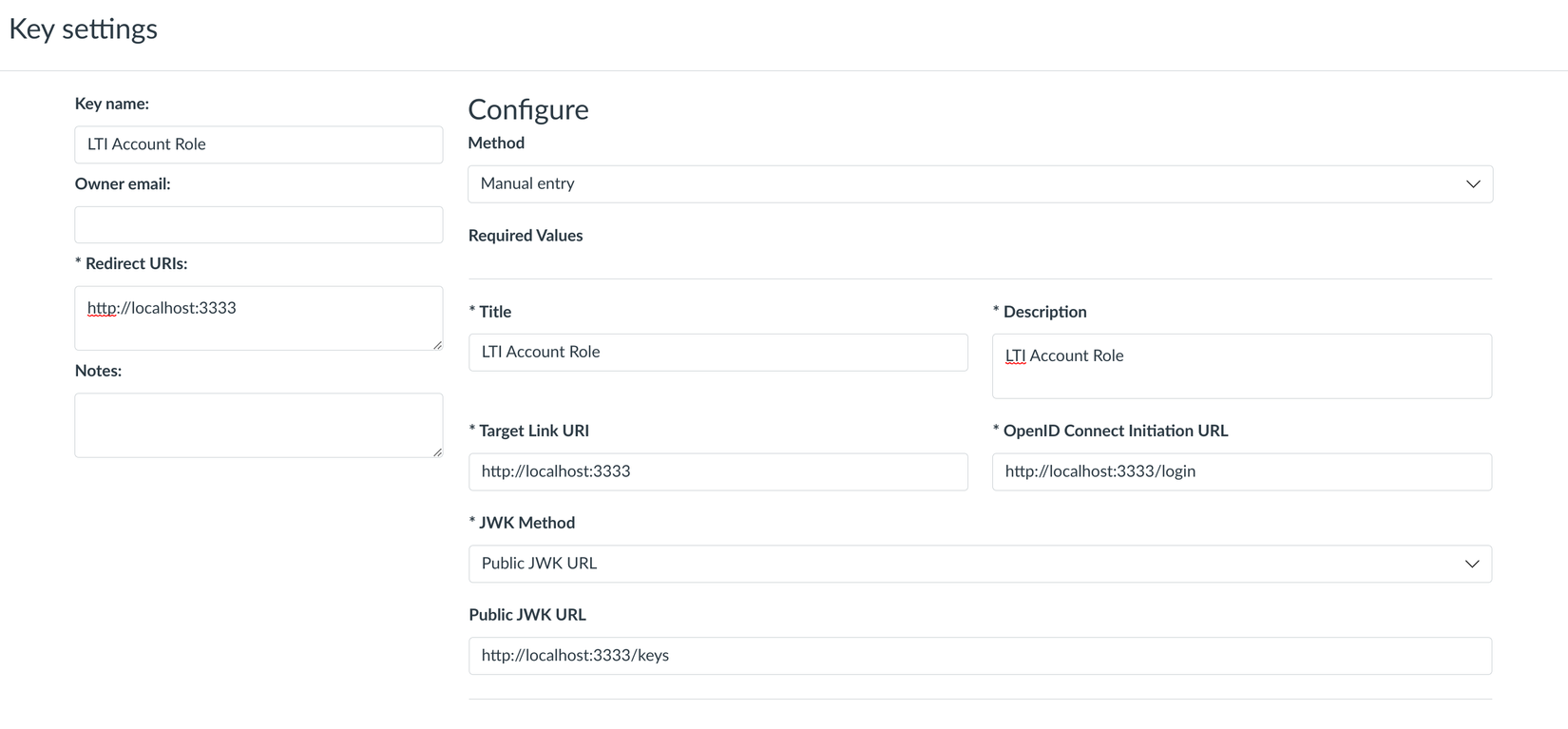Click the "* Target Link URI" label
Image resolution: width=1568 pixels, height=729 pixels.
tap(529, 431)
